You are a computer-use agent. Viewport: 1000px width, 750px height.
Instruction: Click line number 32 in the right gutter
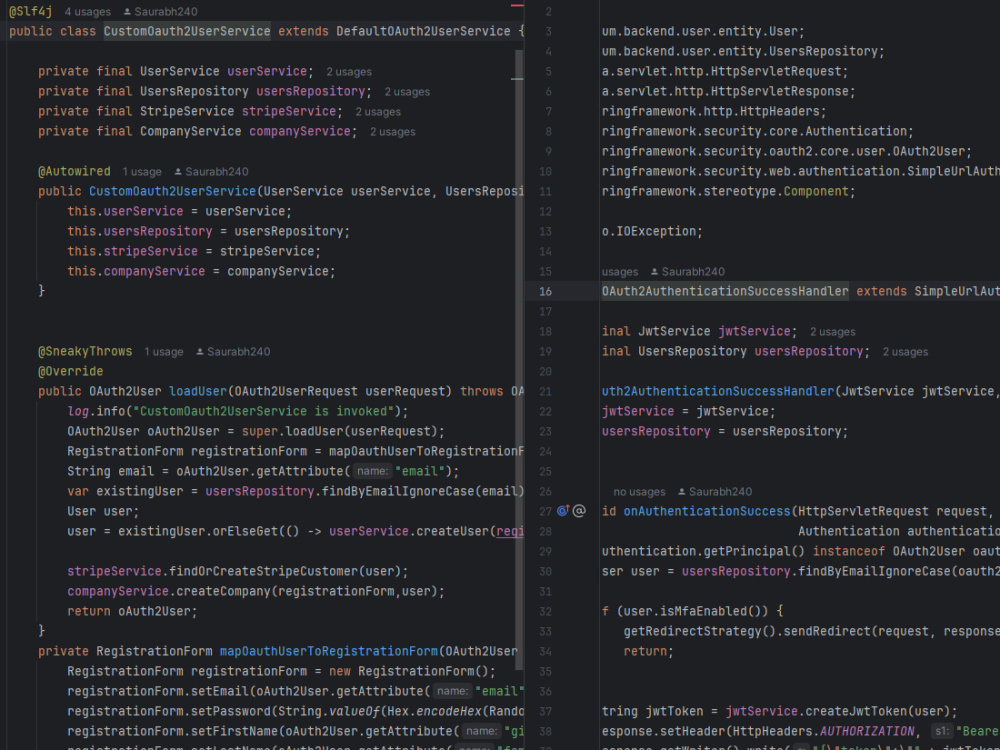545,612
